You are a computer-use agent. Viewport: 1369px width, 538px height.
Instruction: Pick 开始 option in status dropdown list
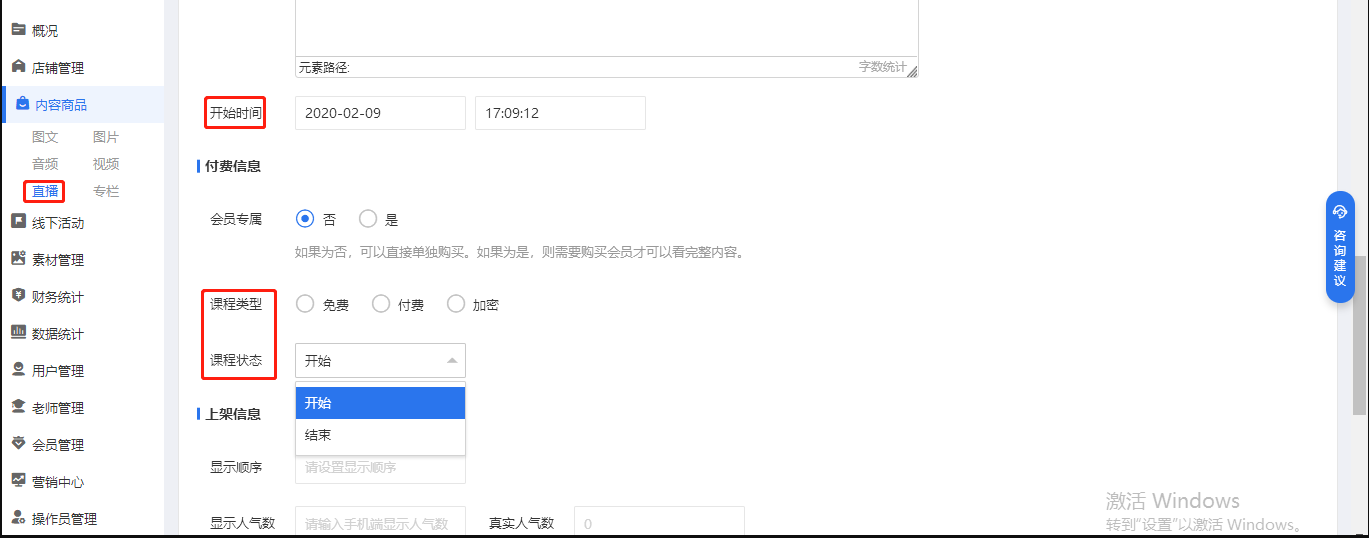point(380,403)
